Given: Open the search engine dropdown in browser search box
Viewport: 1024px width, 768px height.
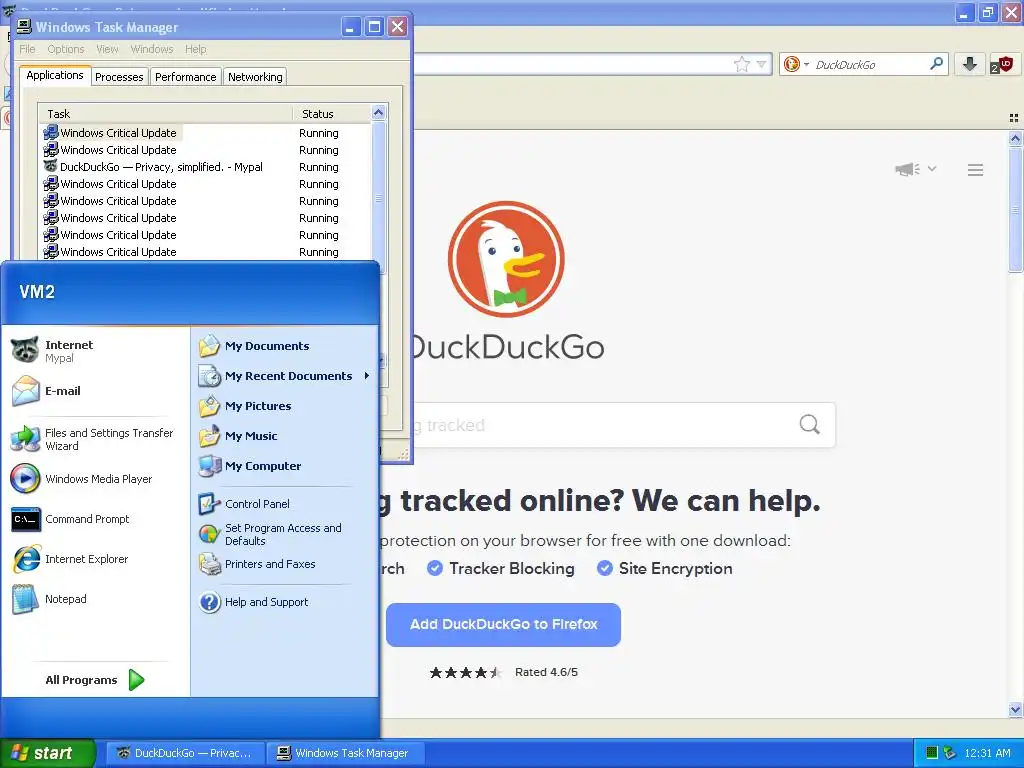Looking at the screenshot, I should tap(807, 64).
